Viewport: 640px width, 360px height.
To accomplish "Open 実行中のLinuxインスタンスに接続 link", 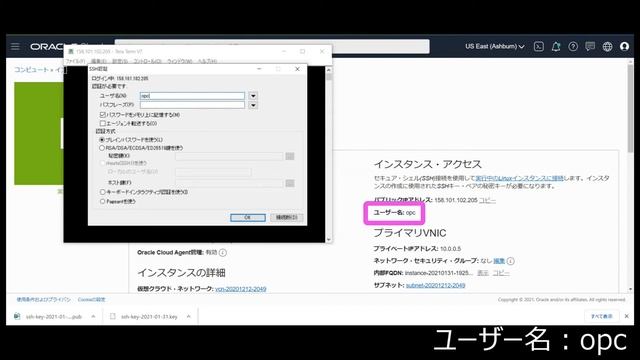I will point(519,178).
